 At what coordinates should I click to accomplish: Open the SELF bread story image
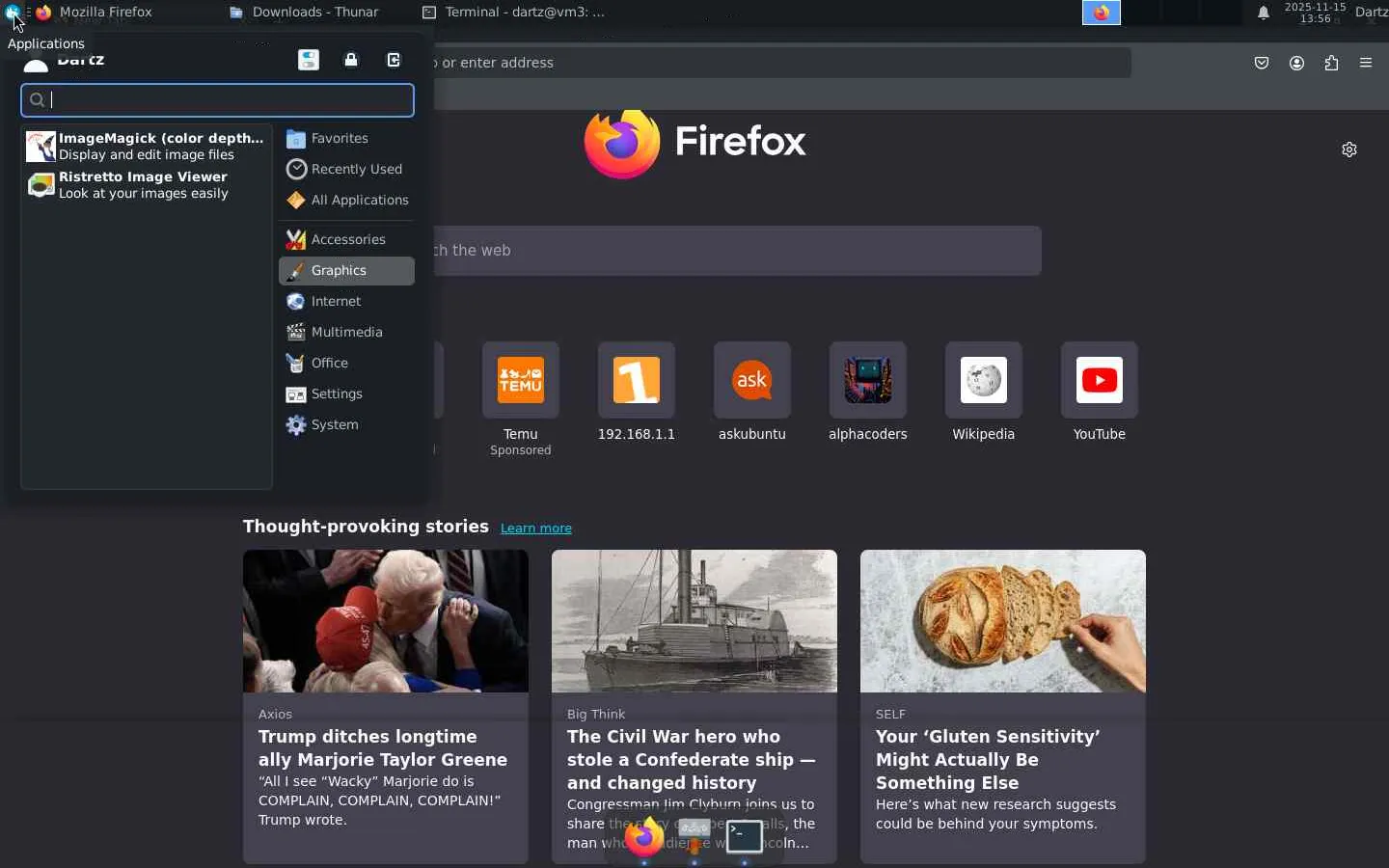[1003, 621]
